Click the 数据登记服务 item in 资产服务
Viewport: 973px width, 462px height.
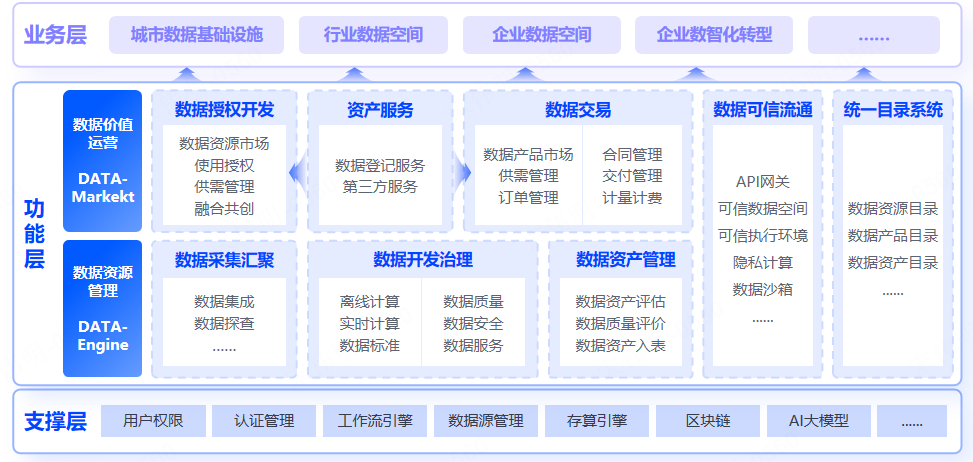380,165
